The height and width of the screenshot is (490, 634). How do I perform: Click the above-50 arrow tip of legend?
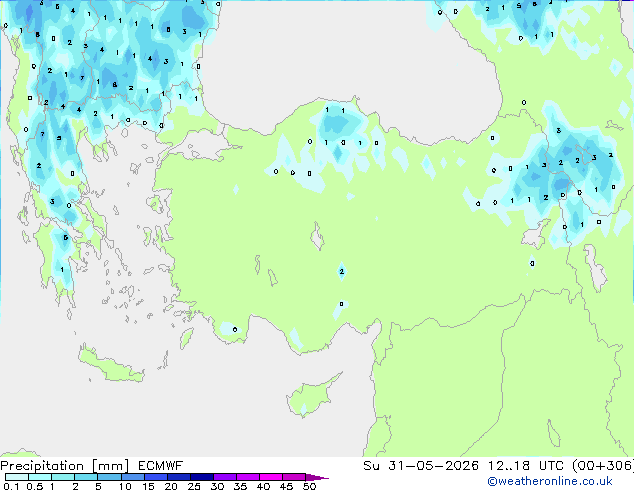pos(317,477)
